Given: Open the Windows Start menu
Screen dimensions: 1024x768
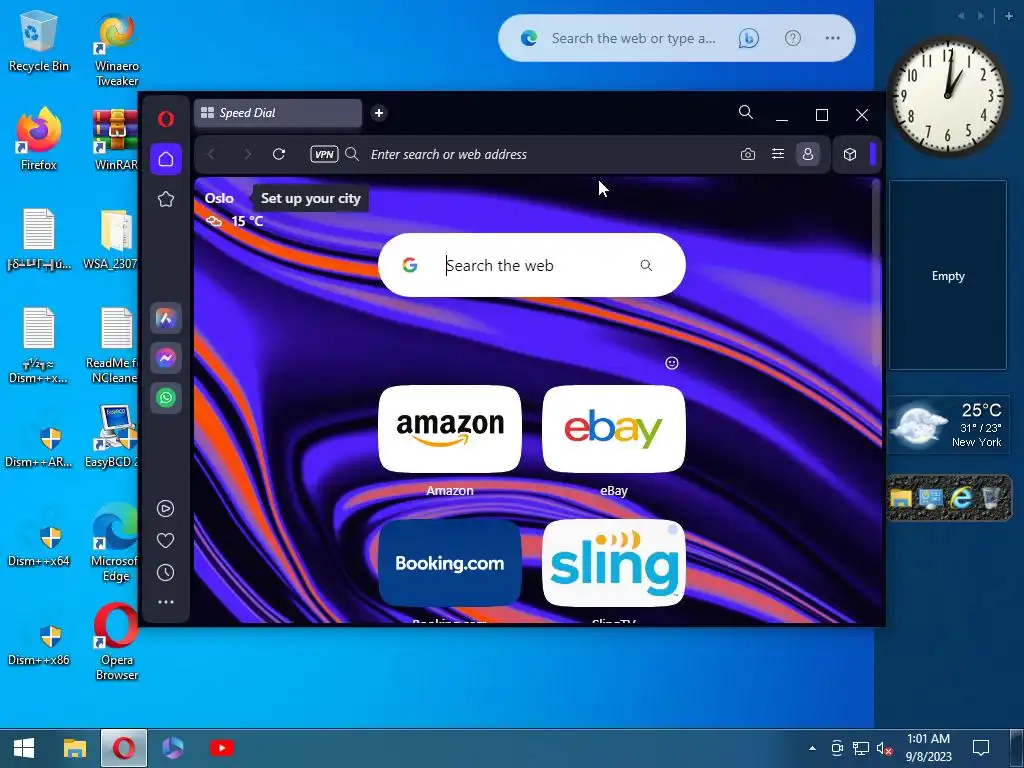Looking at the screenshot, I should tap(24, 748).
